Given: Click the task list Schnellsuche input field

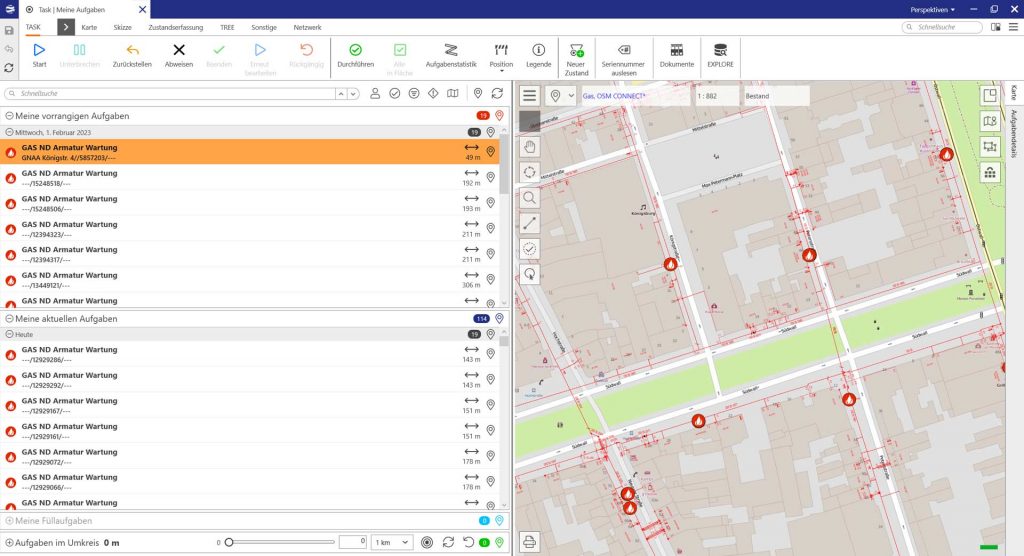Looking at the screenshot, I should click(x=170, y=93).
